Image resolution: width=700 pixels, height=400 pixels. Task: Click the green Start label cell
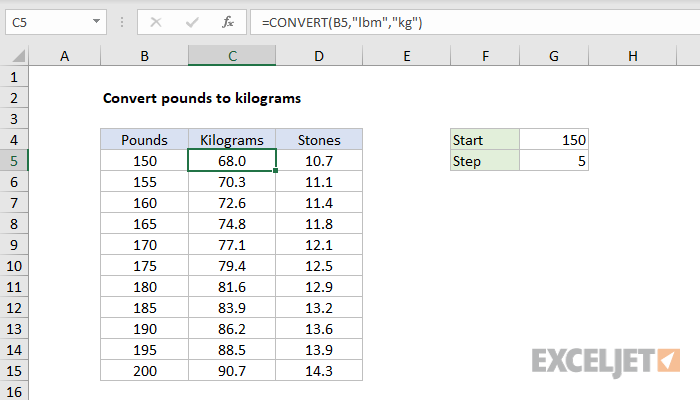tap(485, 140)
